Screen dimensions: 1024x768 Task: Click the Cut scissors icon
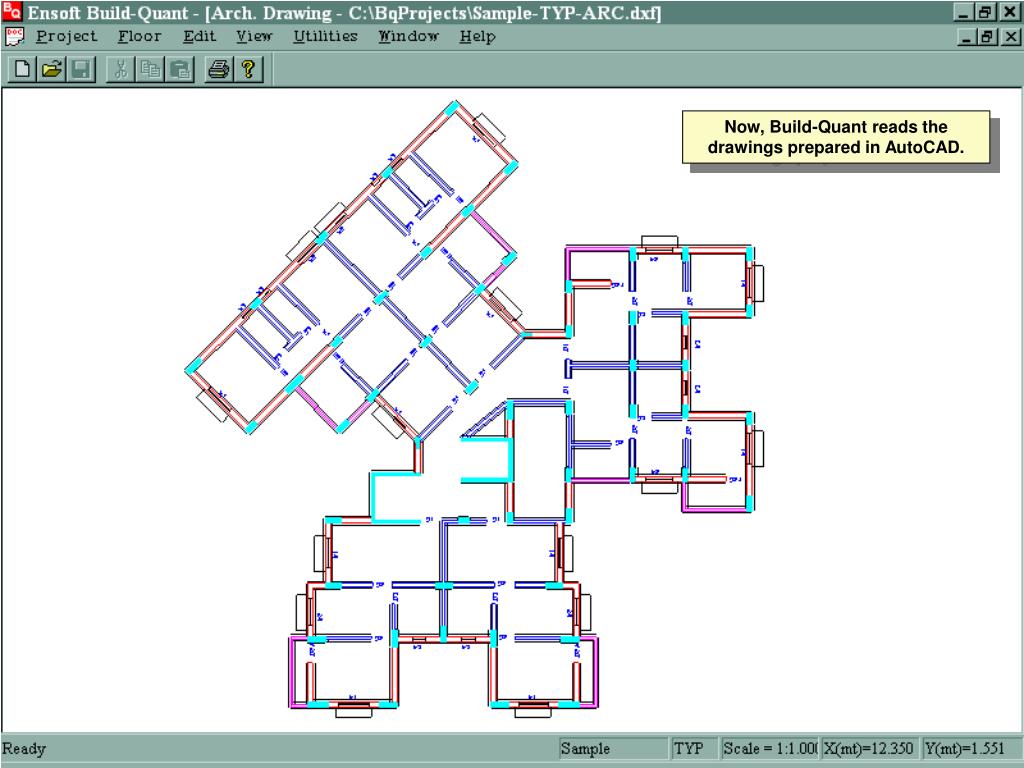pyautogui.click(x=121, y=69)
